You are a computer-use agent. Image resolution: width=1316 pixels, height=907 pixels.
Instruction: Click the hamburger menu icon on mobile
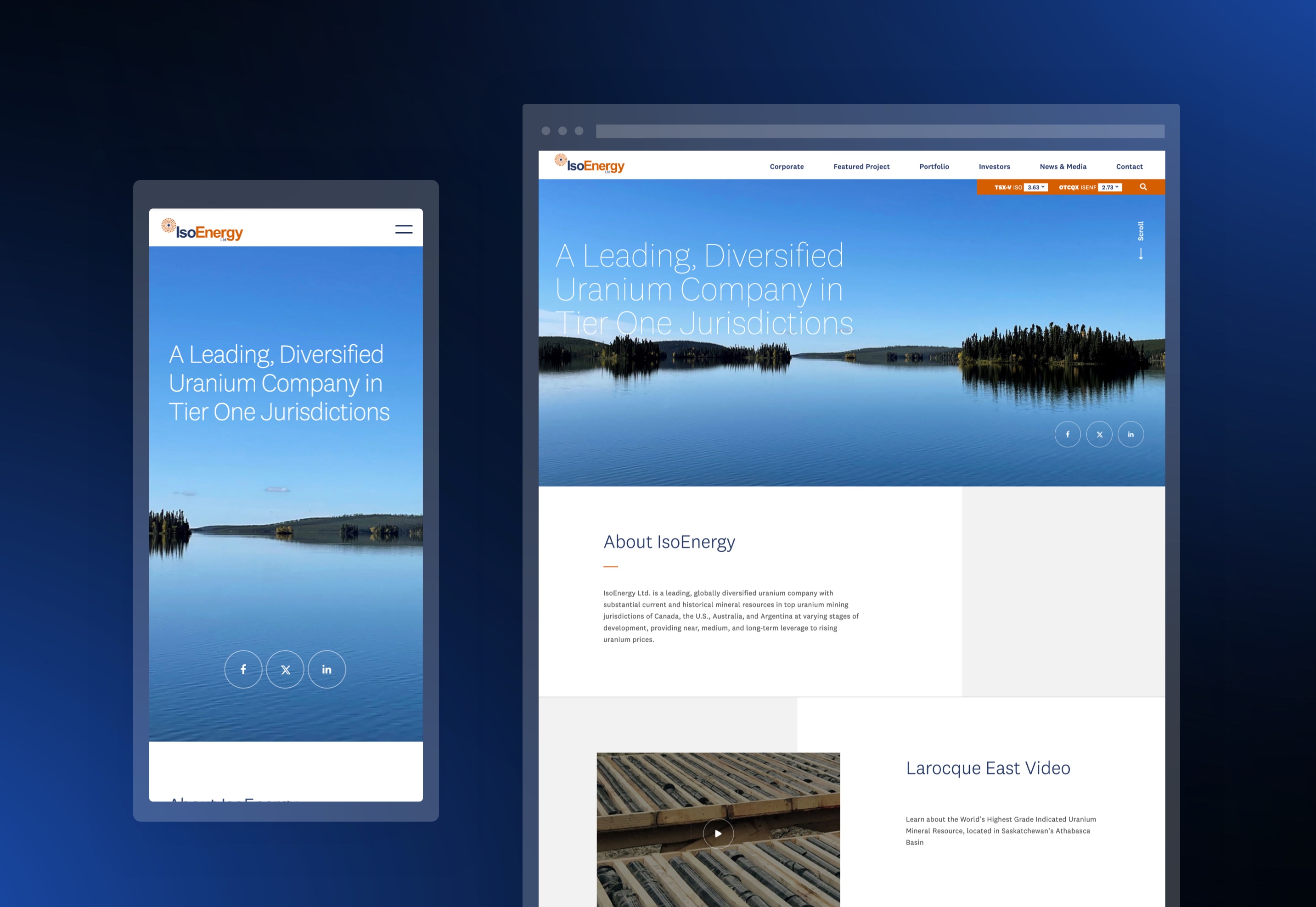(404, 229)
